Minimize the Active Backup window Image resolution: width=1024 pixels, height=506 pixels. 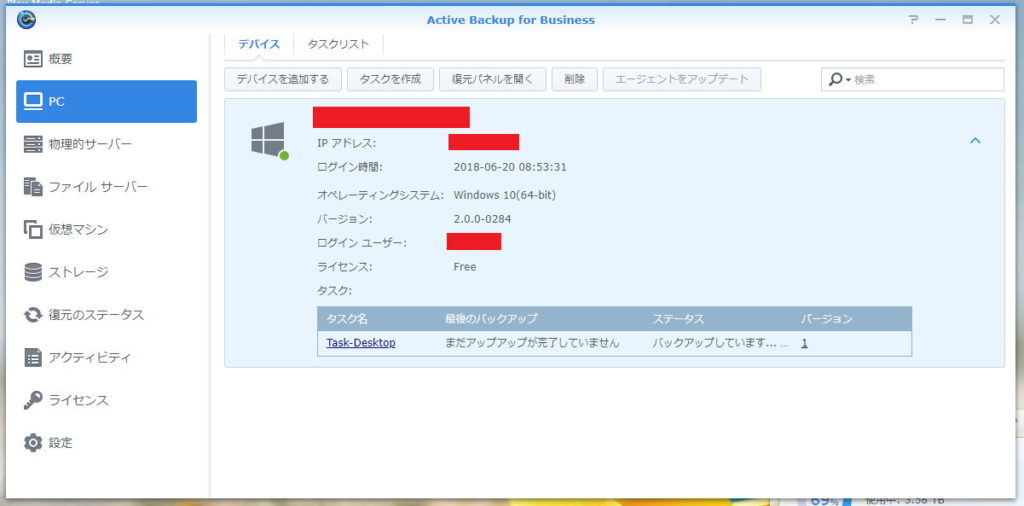tap(940, 20)
